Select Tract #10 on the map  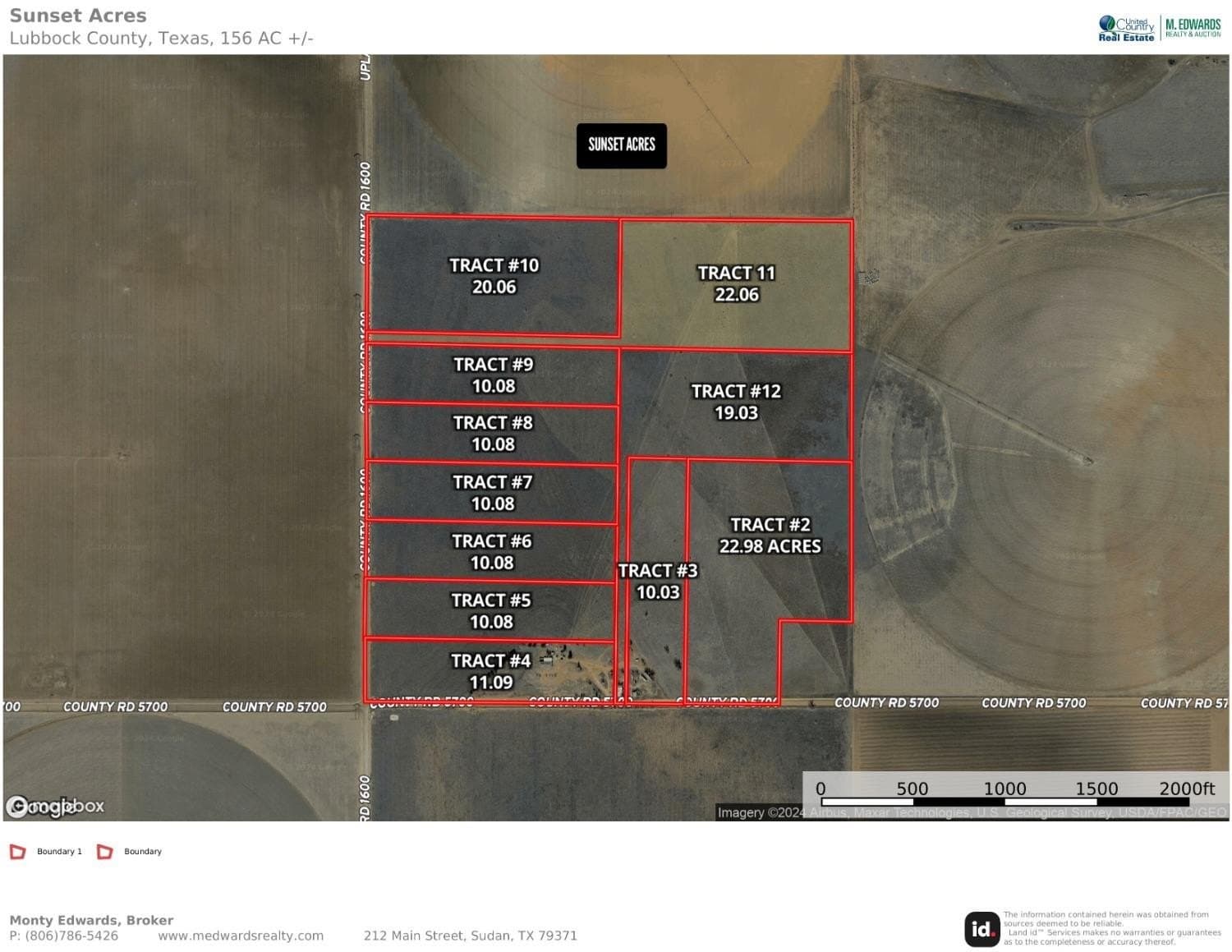493,278
